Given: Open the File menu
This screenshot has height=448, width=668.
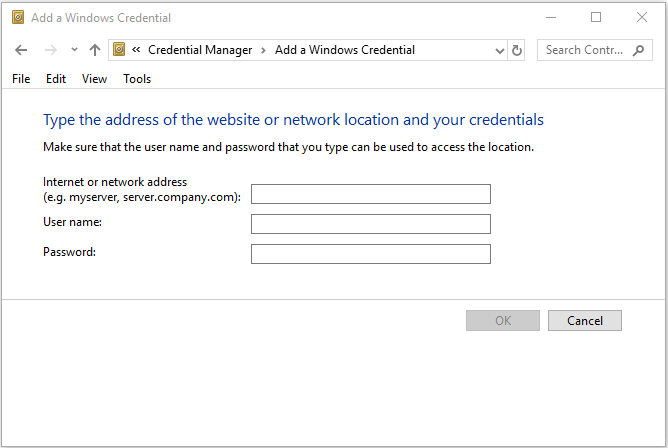Looking at the screenshot, I should [21, 79].
